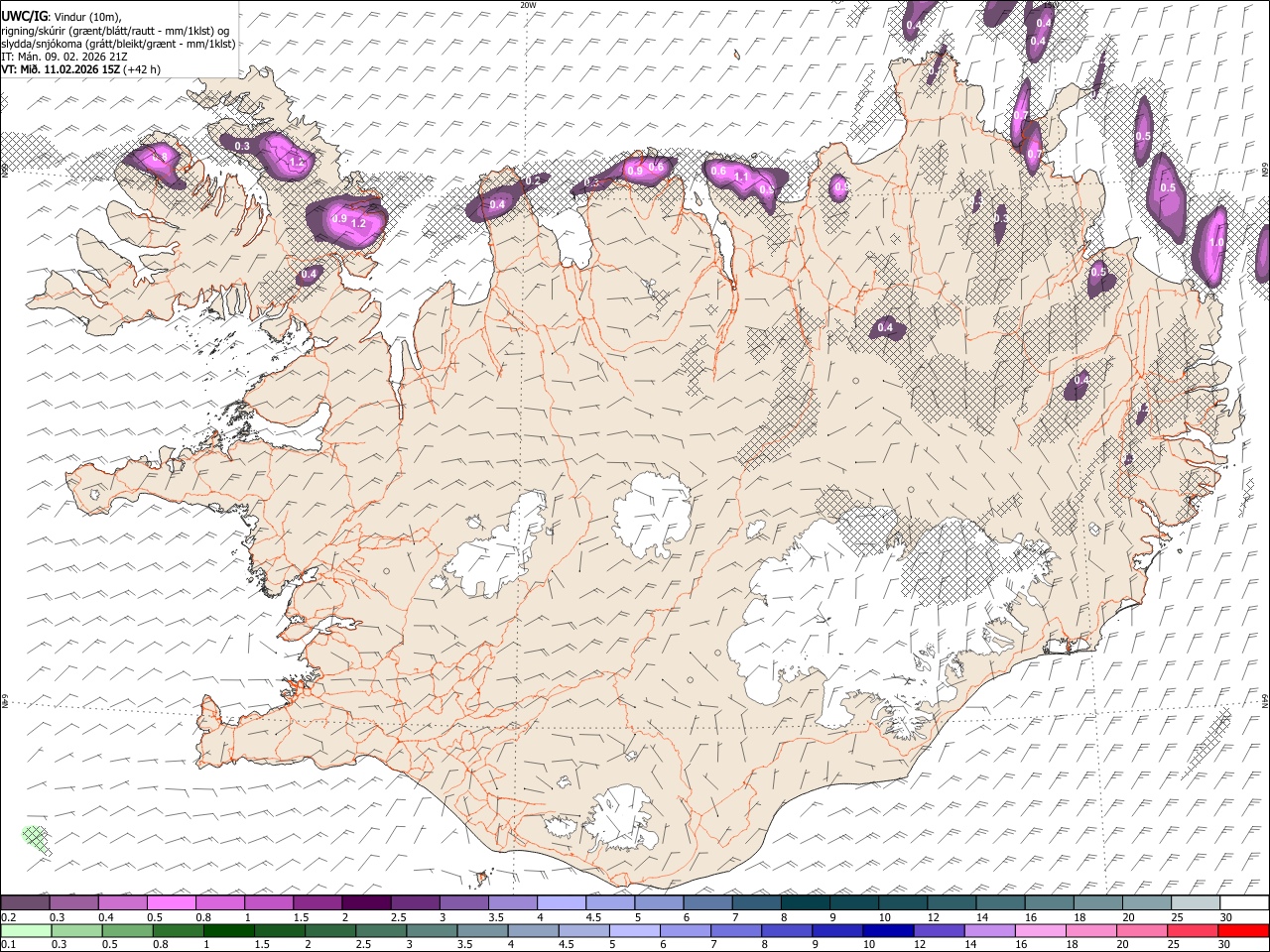Viewport: 1270px width, 952px height.
Task: Click the lower legend swatch starting at 25
Action: (1191, 930)
